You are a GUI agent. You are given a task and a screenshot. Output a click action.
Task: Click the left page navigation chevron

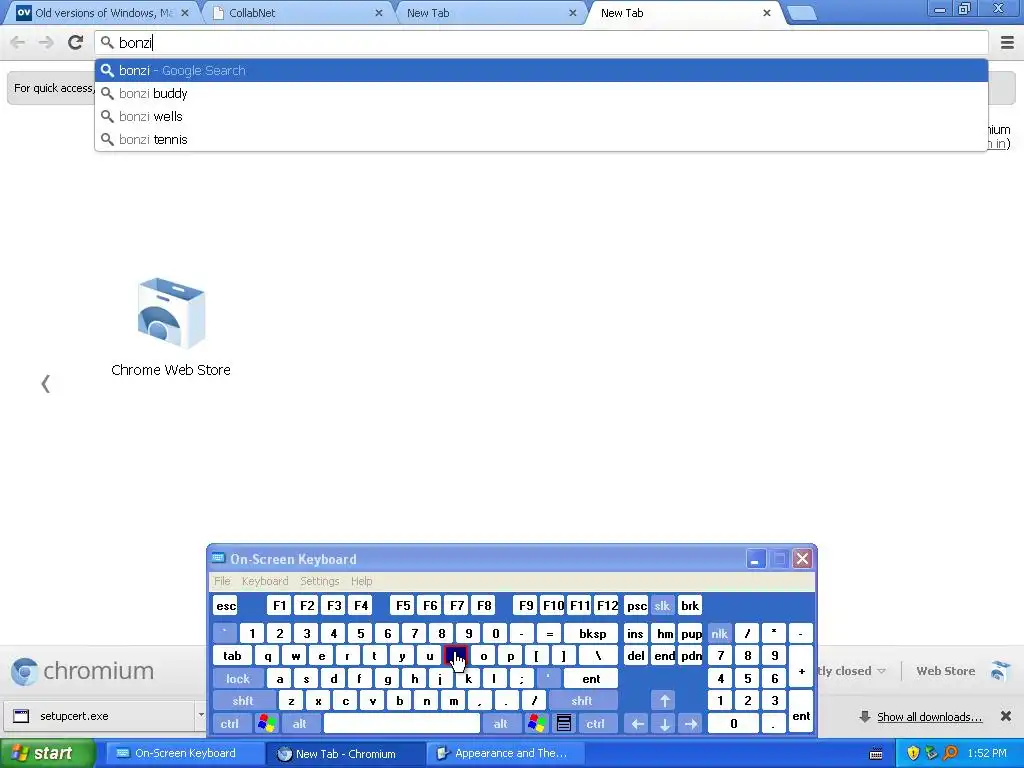point(46,383)
